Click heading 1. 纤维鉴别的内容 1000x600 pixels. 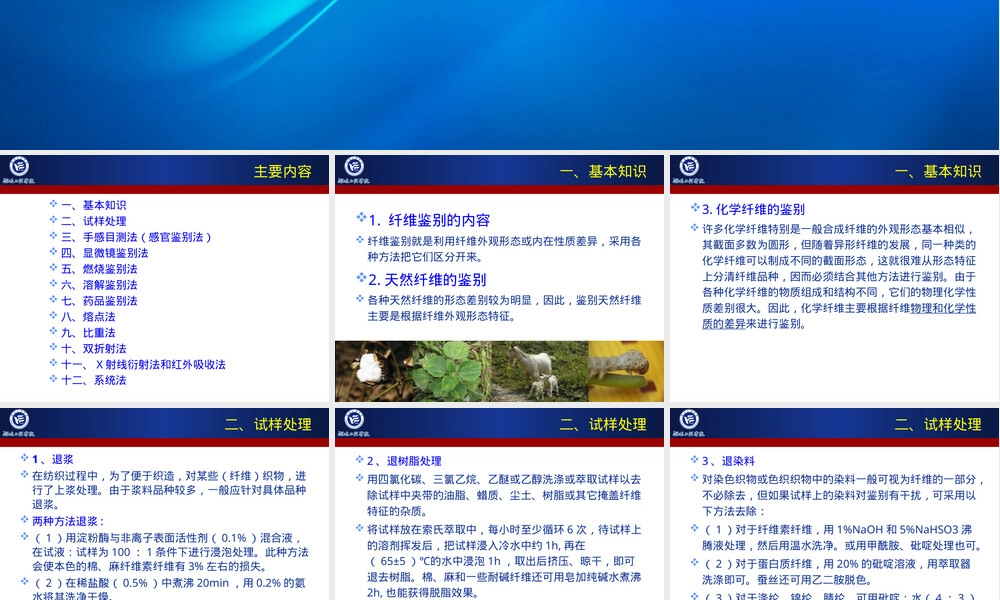pyautogui.click(x=429, y=220)
